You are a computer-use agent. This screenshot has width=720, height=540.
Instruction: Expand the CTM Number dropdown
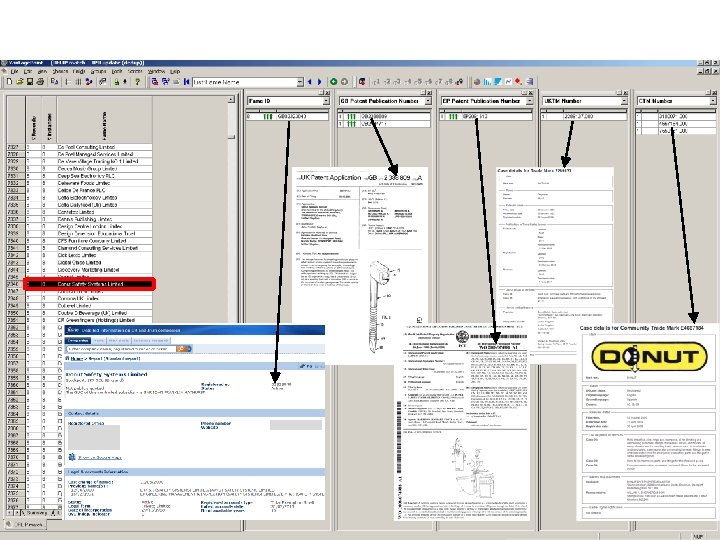pos(713,101)
